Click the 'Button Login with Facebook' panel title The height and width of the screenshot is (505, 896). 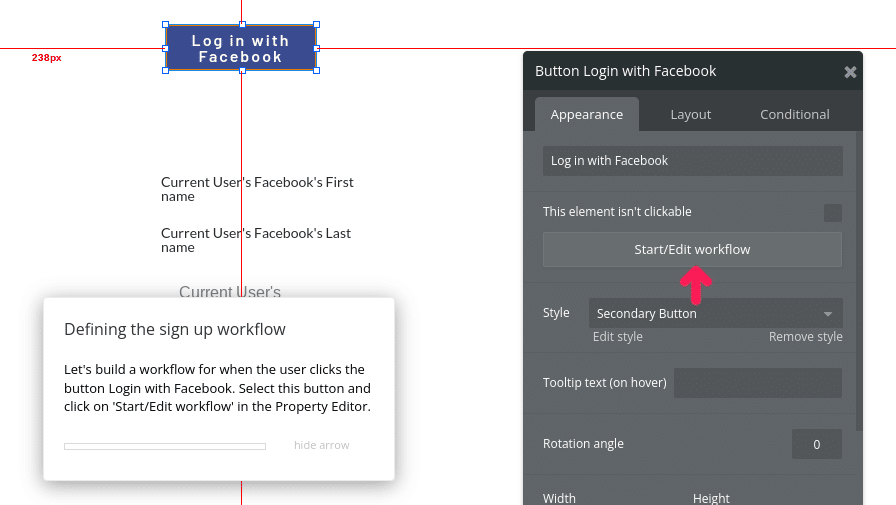pyautogui.click(x=625, y=71)
